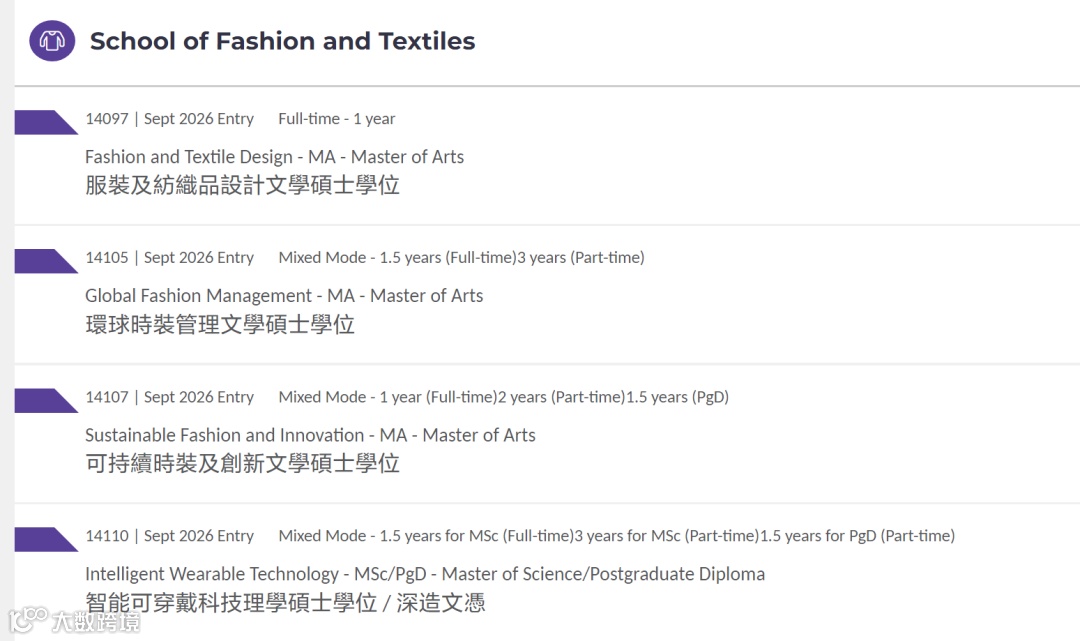Open the School of Fashion and Textiles heading
Viewport: 1080px width, 641px height.
(x=282, y=41)
